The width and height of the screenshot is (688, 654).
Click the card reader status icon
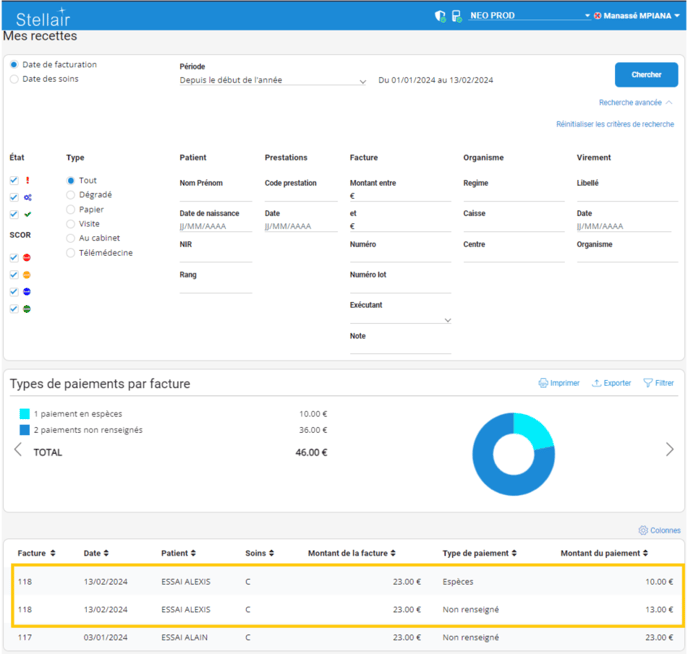(x=456, y=16)
